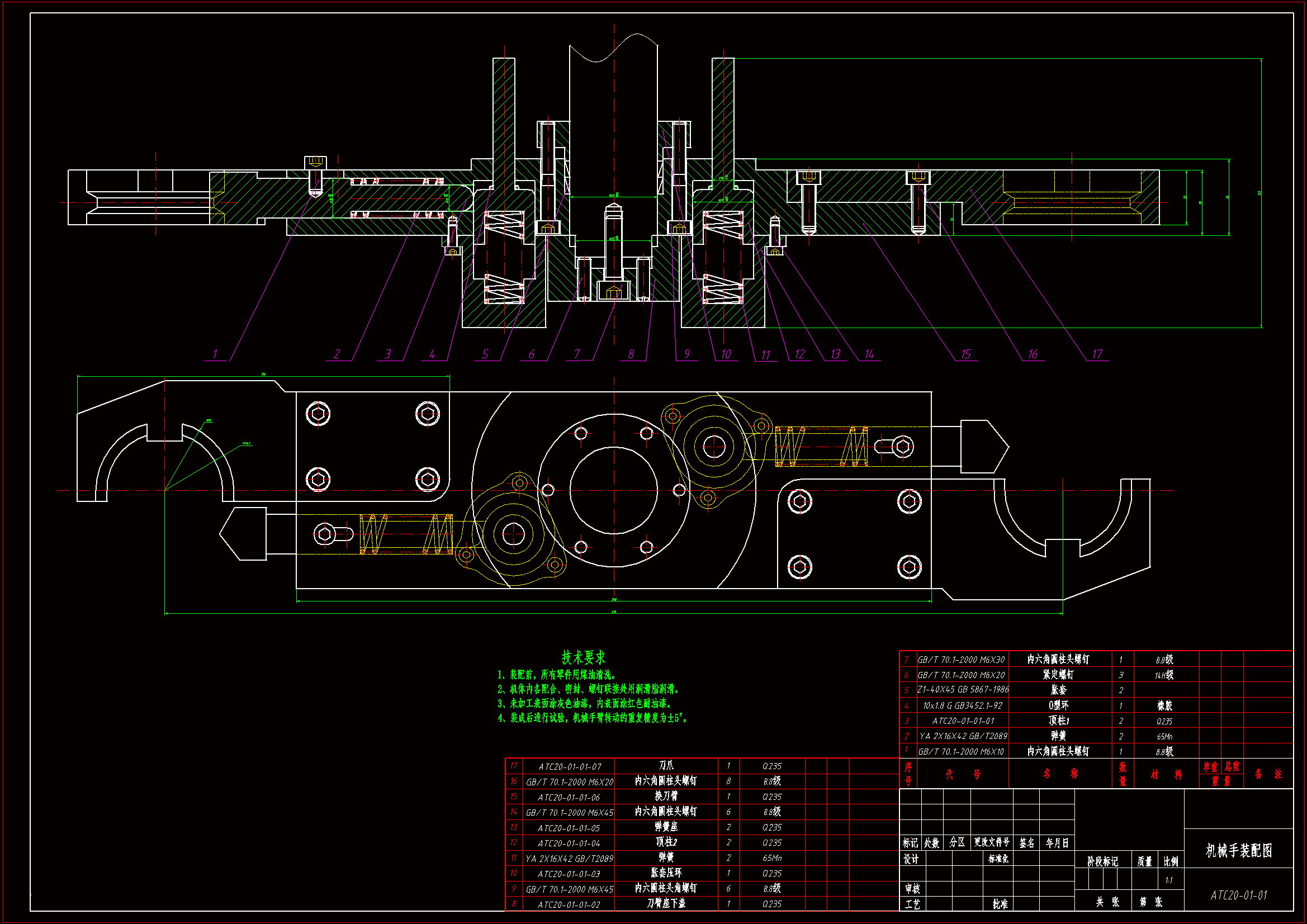The image size is (1307, 924).
Task: Click the 技术要求 heading text
Action: (584, 657)
